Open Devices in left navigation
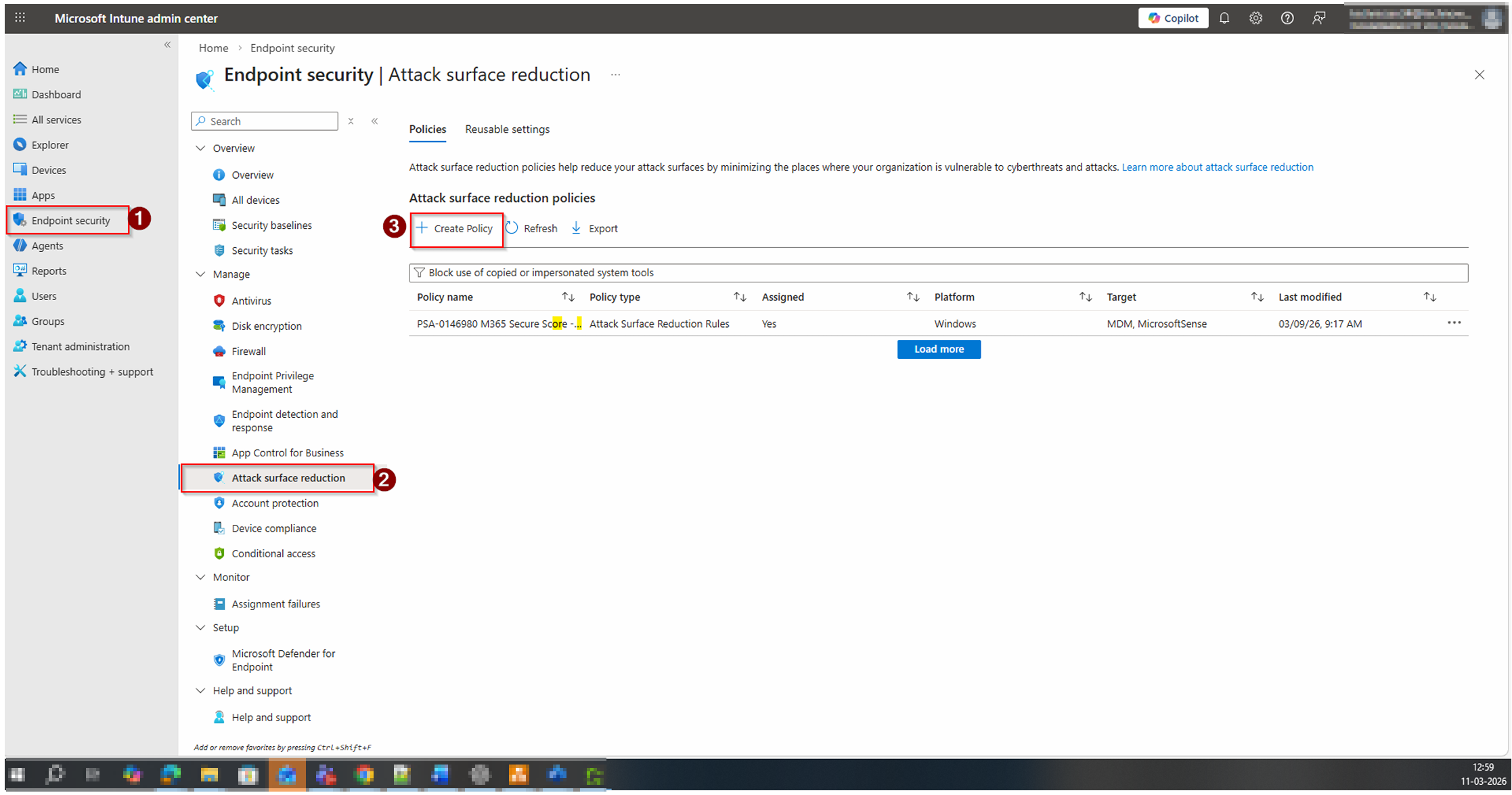The image size is (1512, 795). tap(40, 169)
